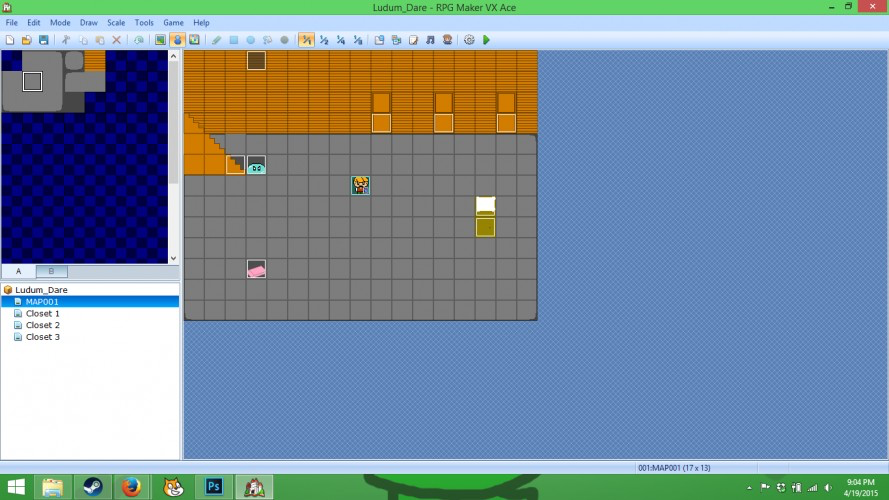Screen dimensions: 889x500
Task: Select the Rectangle draw tool
Action: (234, 40)
